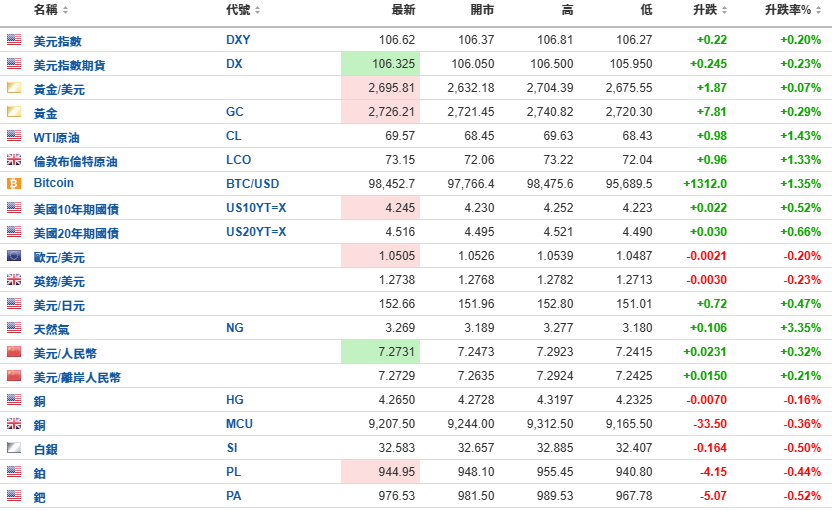Open the WTI原油 quote link
The height and width of the screenshot is (511, 832).
(x=59, y=136)
